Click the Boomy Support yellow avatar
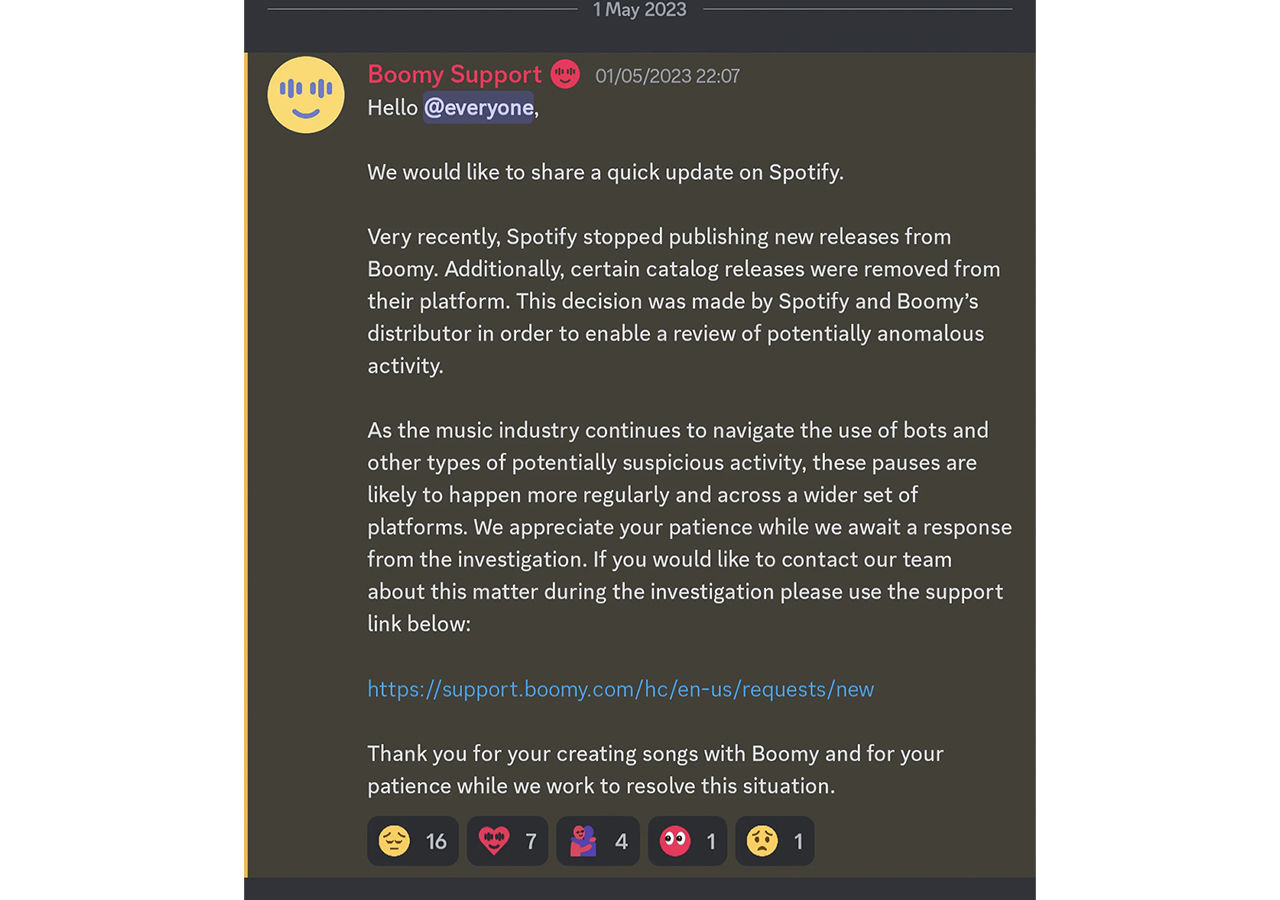Image resolution: width=1280 pixels, height=900 pixels. point(306,94)
